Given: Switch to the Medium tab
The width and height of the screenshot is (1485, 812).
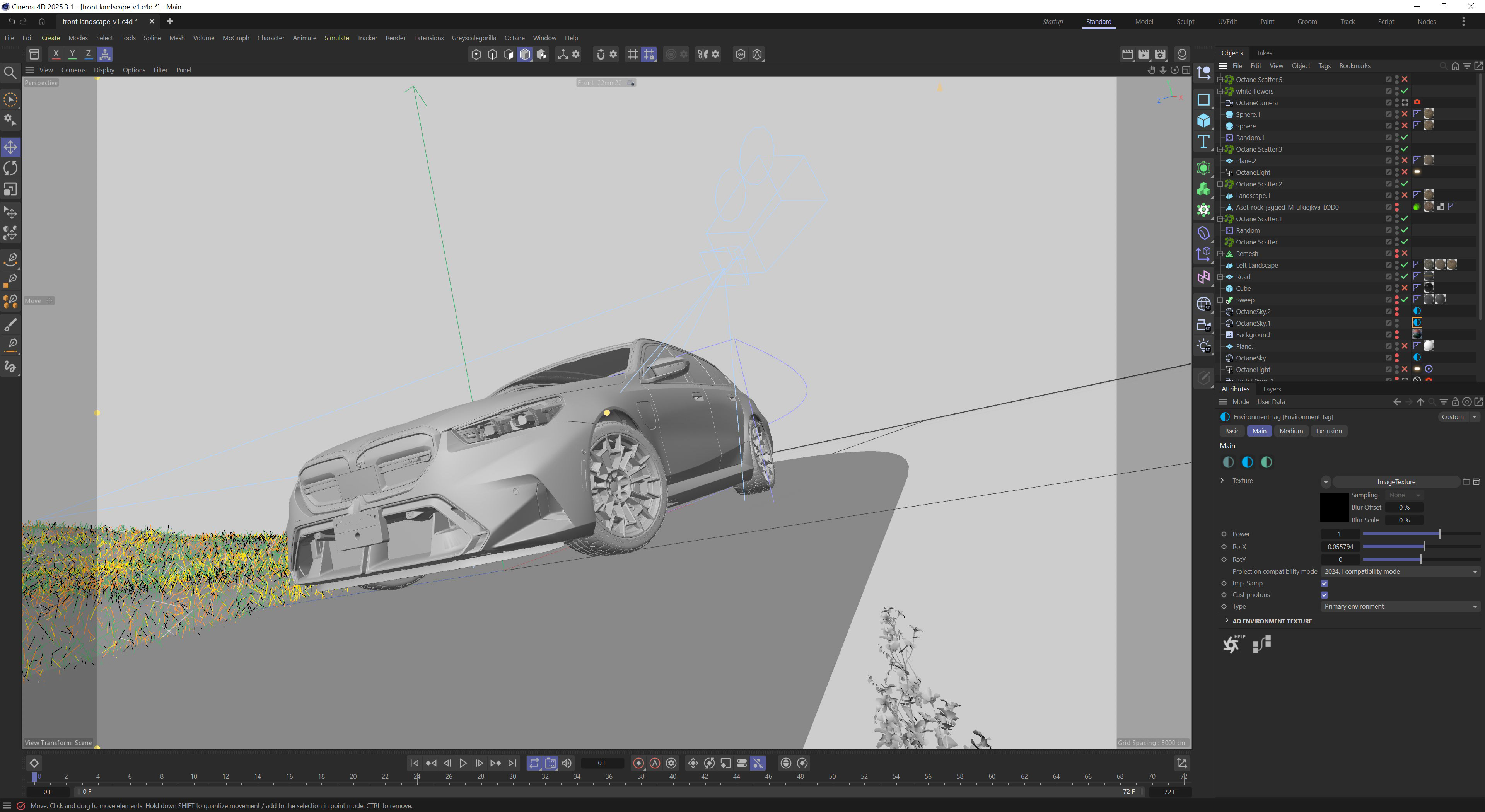Looking at the screenshot, I should coord(1291,431).
